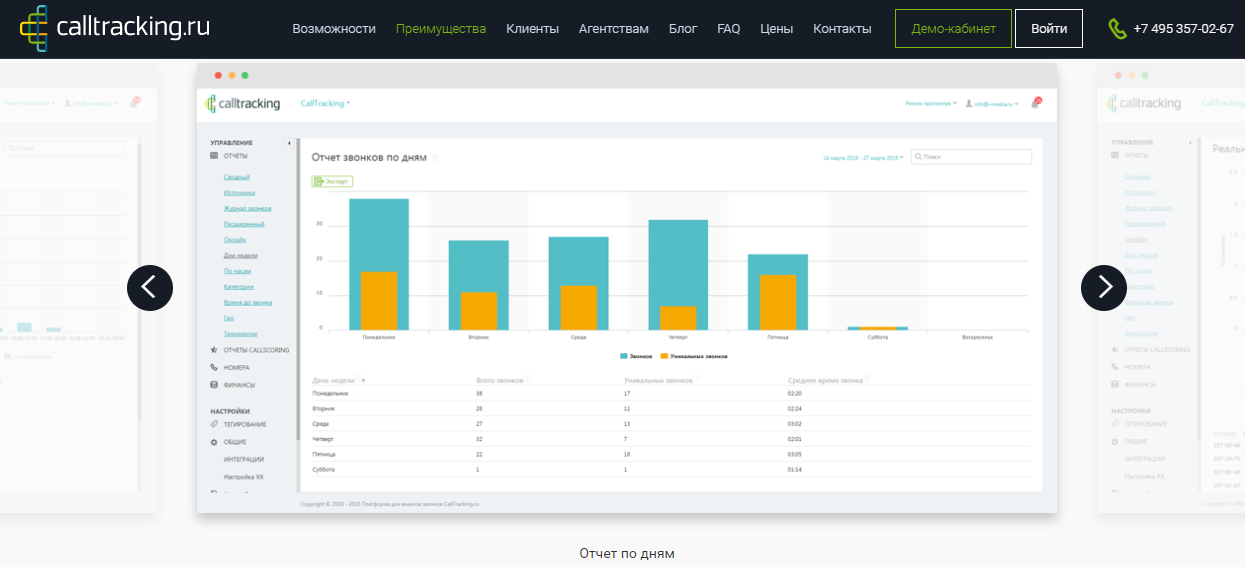
Task: Toggle Уникальных звонков legend series
Action: (693, 356)
